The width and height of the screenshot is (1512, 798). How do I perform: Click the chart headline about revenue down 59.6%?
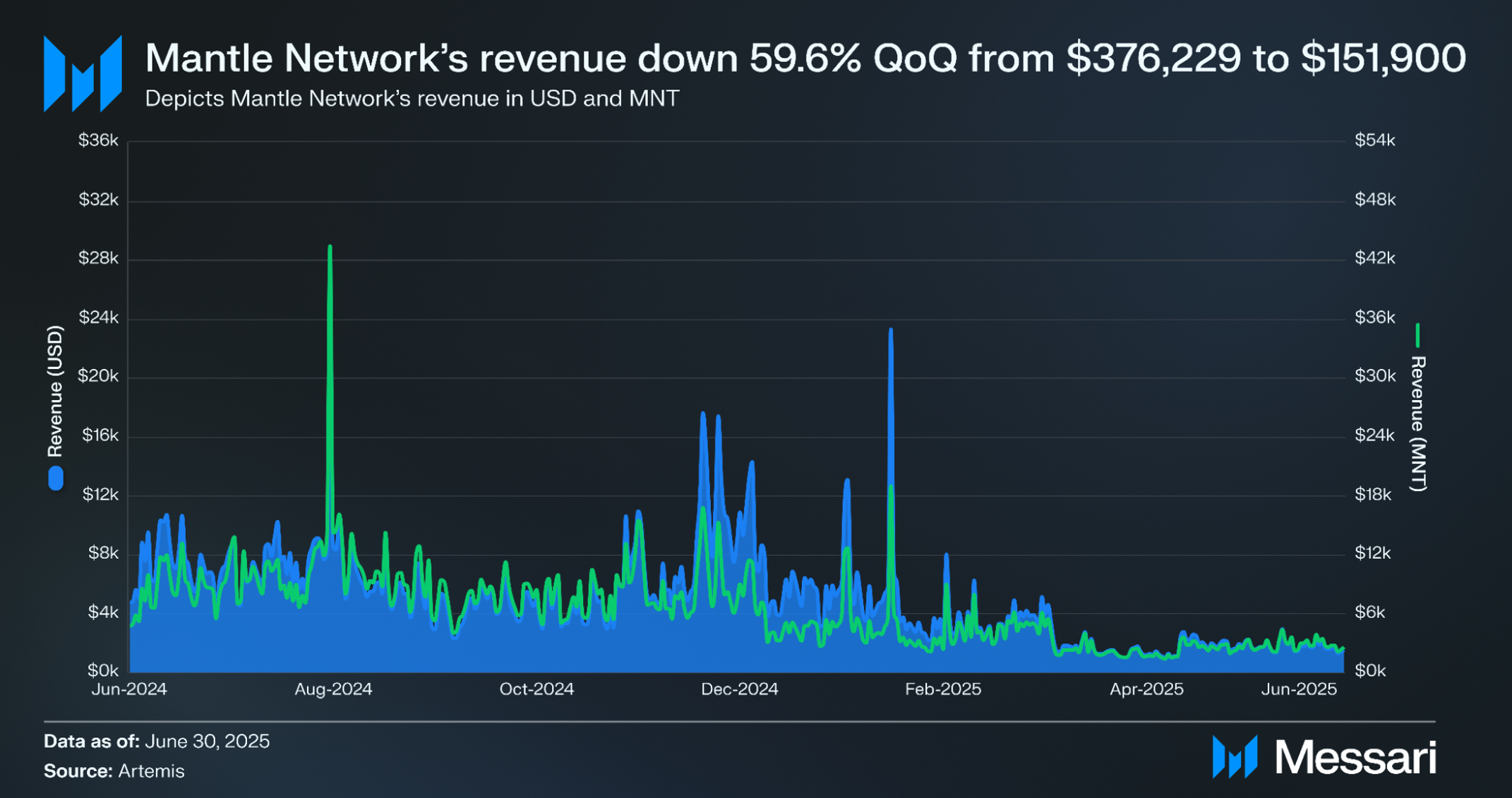(x=805, y=58)
